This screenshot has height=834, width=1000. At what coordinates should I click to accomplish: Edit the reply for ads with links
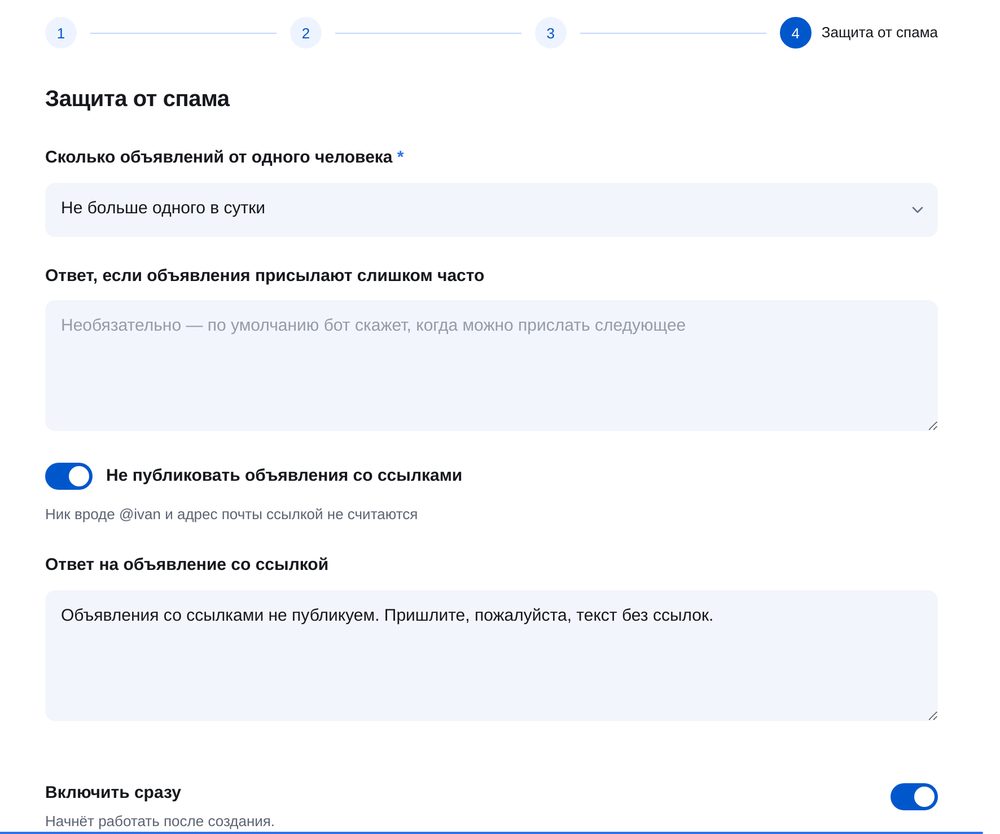[491, 655]
